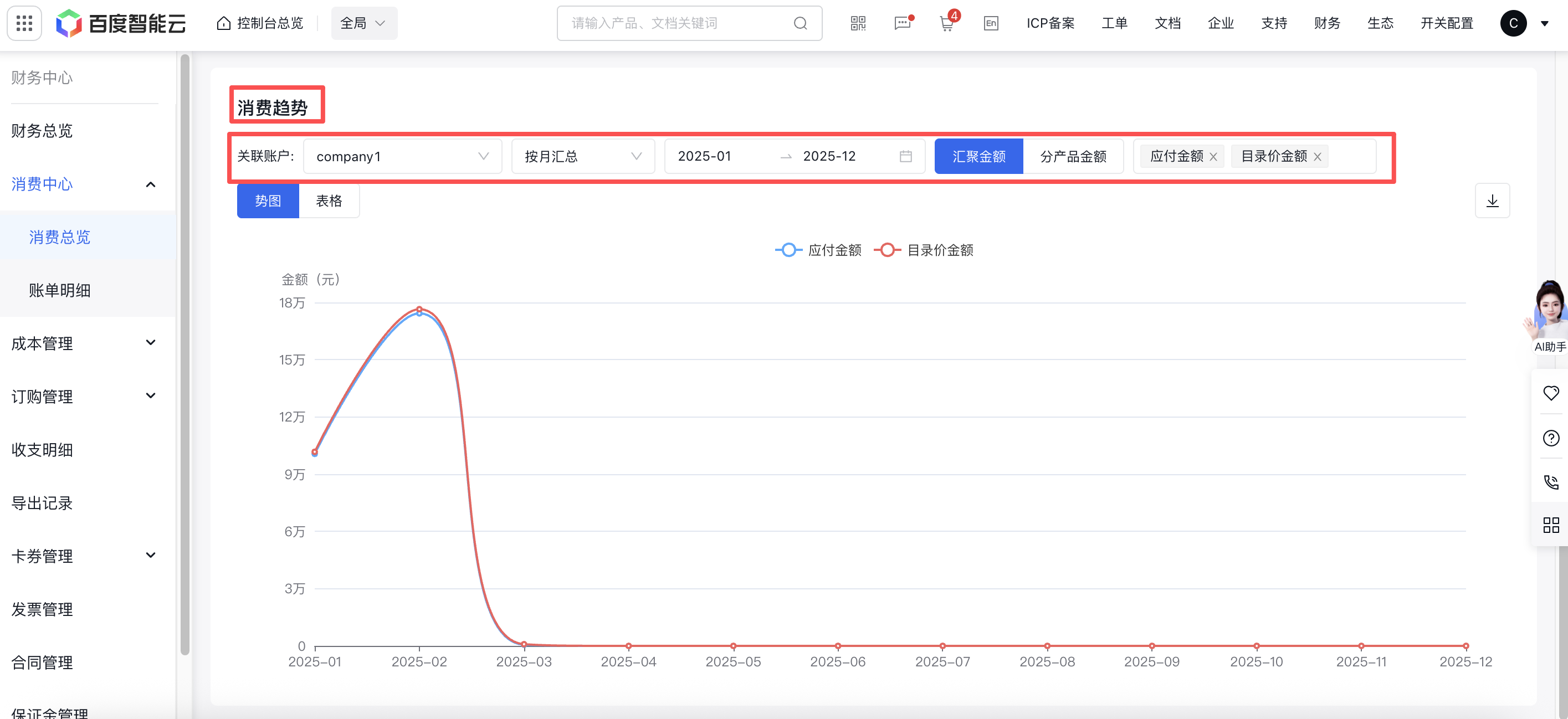Open the messages notification icon
This screenshot has width=1568, height=719.
[902, 23]
